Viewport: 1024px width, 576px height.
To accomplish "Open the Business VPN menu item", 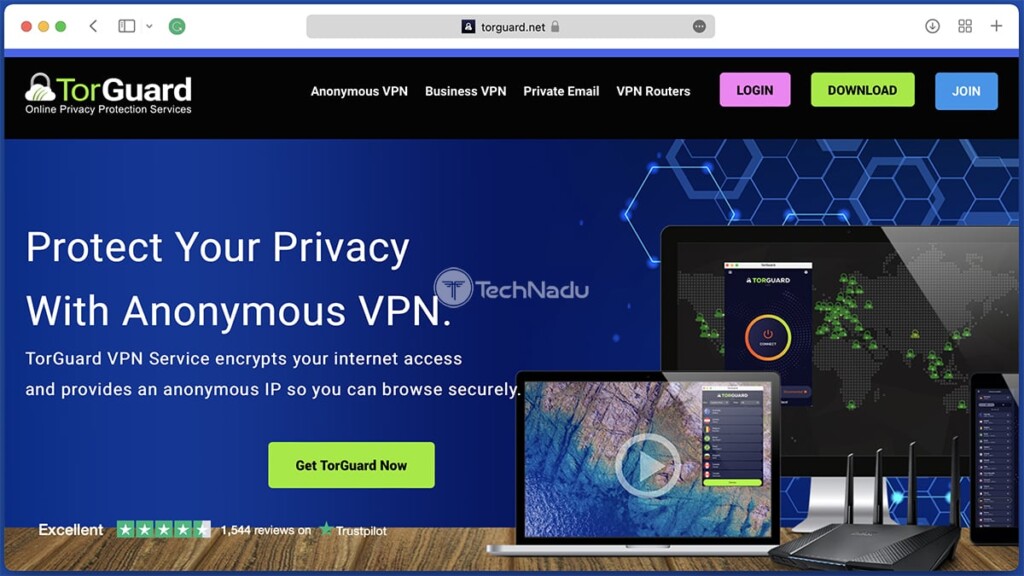I will (x=466, y=91).
